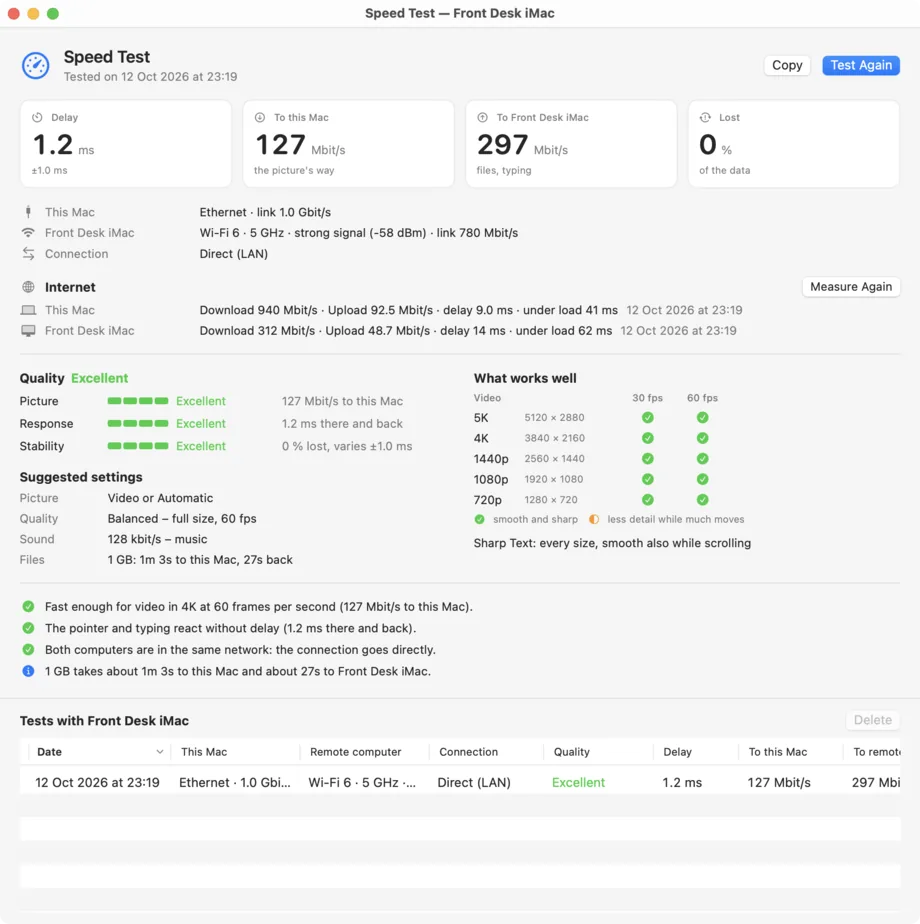Click "Balanced – full size, 60 fps" suggested setting
This screenshot has width=920, height=924.
point(182,519)
